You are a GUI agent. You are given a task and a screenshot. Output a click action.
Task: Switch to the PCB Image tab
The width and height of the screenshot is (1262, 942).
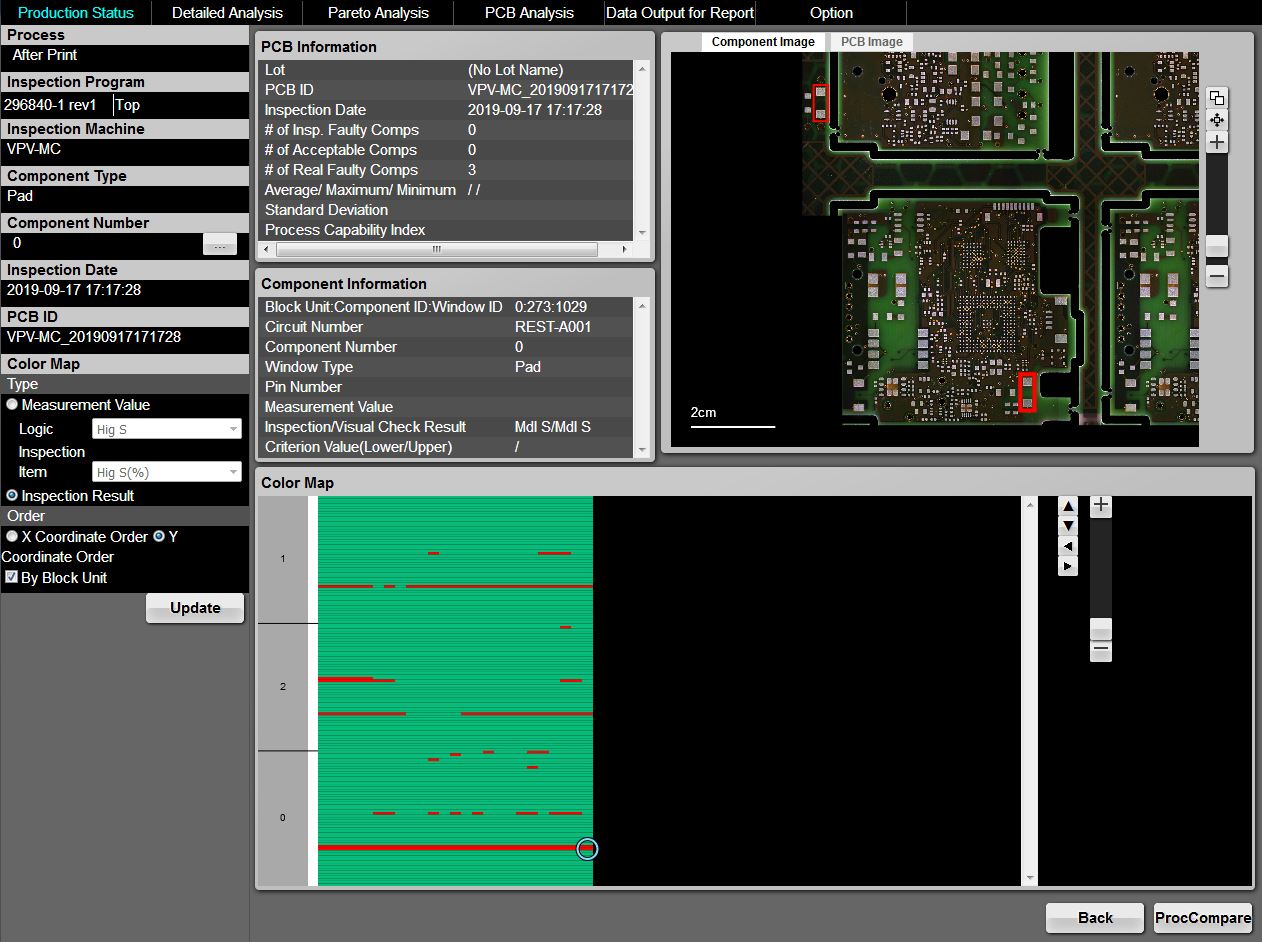tap(871, 42)
